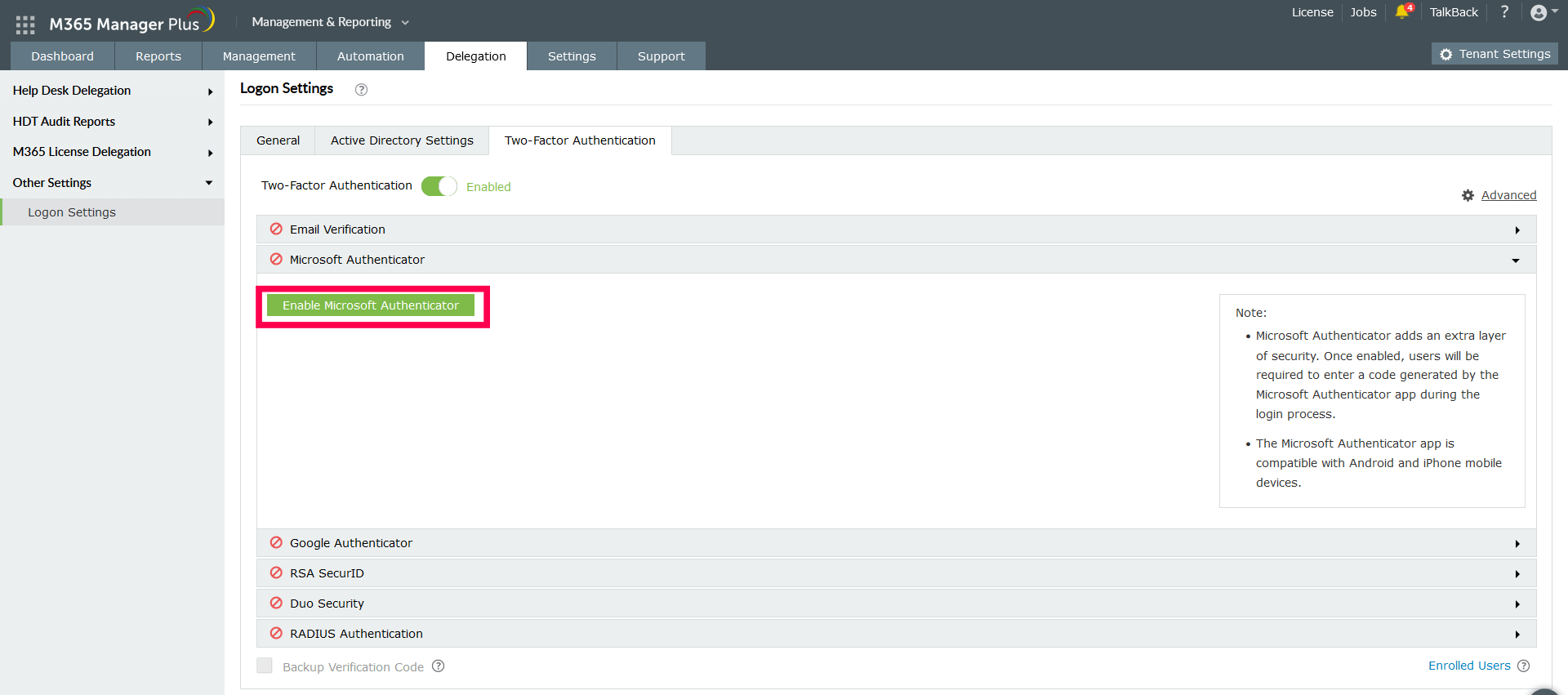Open the Reports main tab
This screenshot has height=695, width=1568.
coord(158,56)
